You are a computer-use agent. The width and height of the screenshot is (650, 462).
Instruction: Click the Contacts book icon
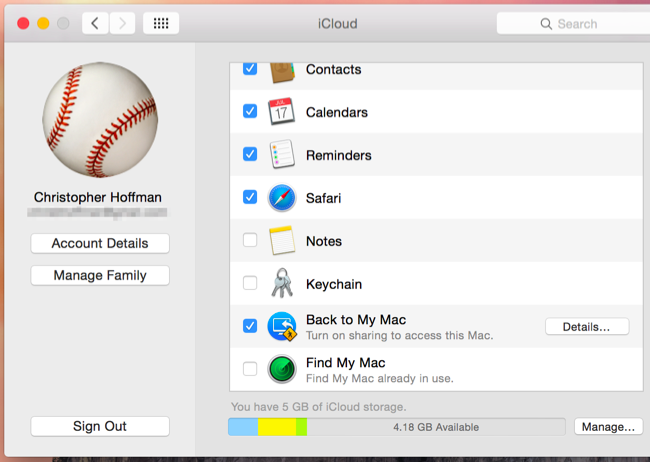coord(281,71)
